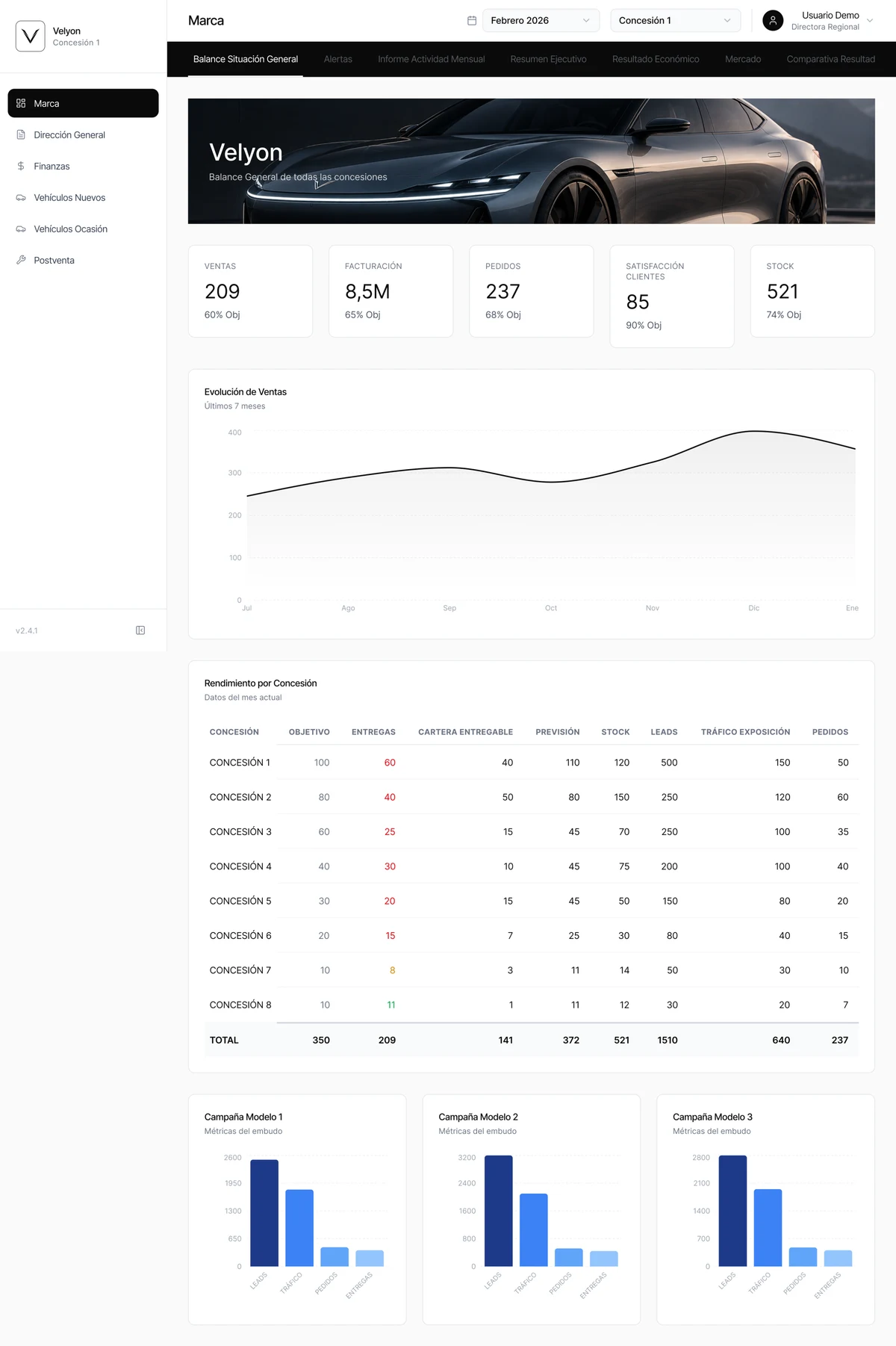Click the Entregas column header

(373, 732)
